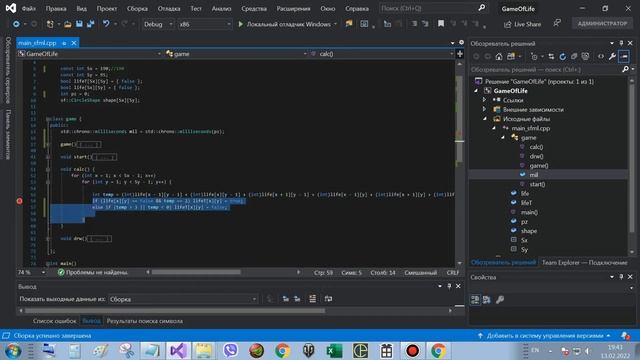Open the 74 % zoom dropdown
This screenshot has height=360, width=640.
tap(32, 272)
